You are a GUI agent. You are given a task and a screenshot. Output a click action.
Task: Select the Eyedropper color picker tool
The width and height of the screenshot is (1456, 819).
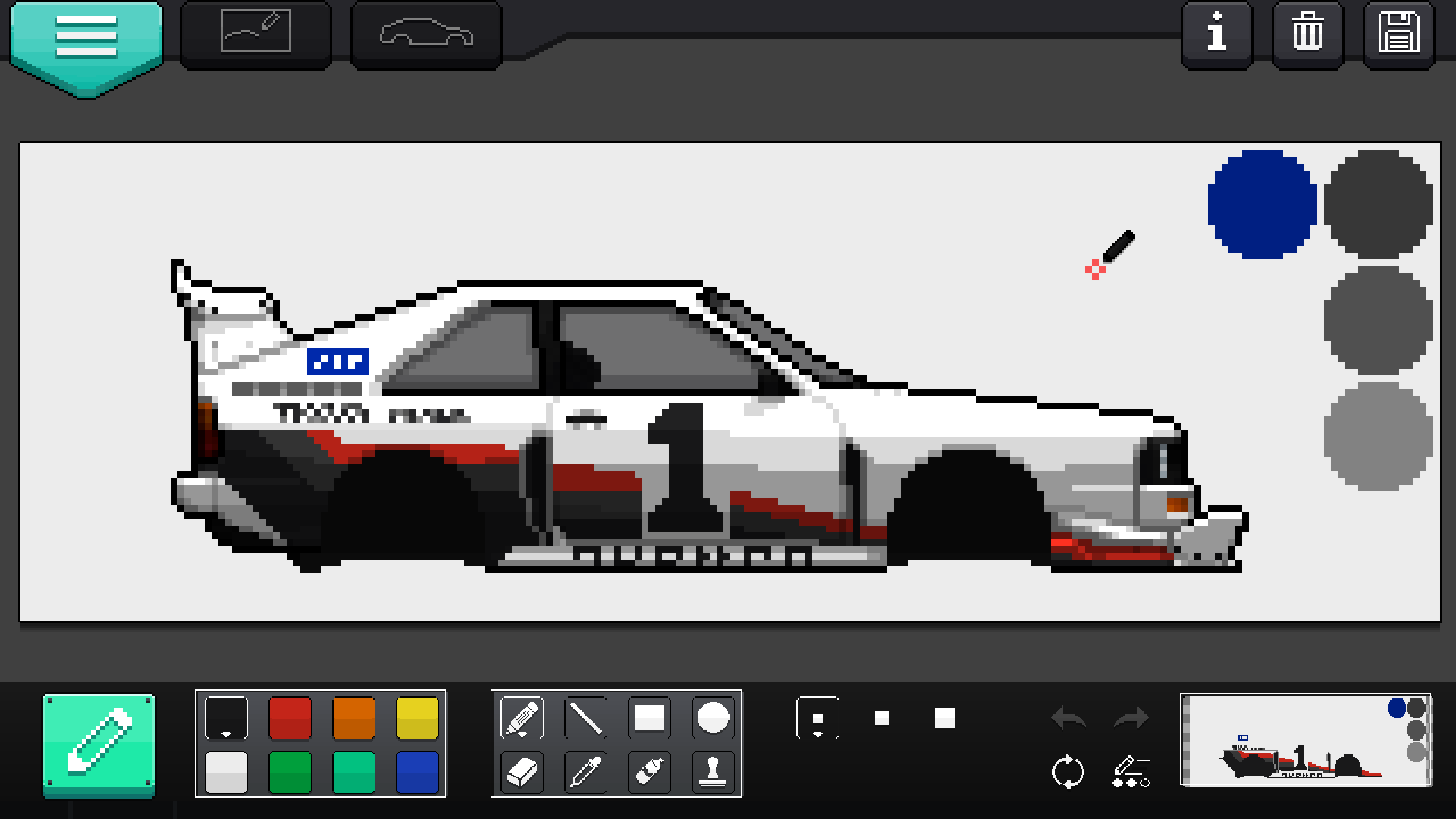coord(585,772)
